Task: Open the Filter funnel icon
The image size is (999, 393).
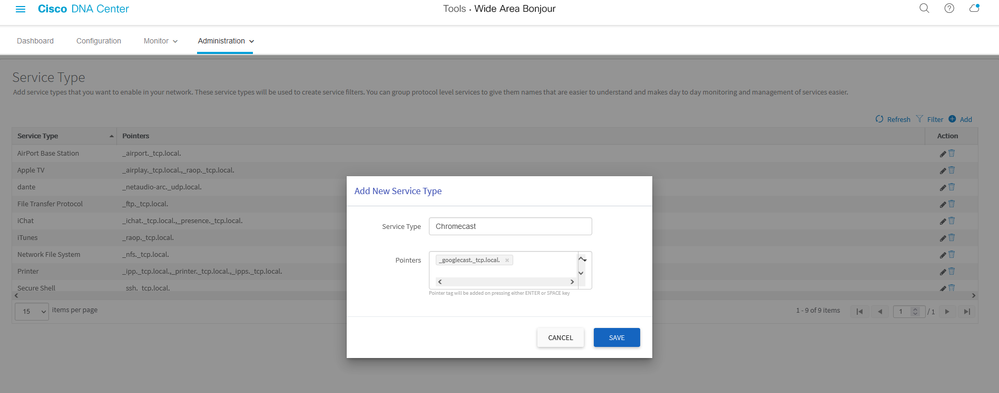Action: pyautogui.click(x=919, y=119)
